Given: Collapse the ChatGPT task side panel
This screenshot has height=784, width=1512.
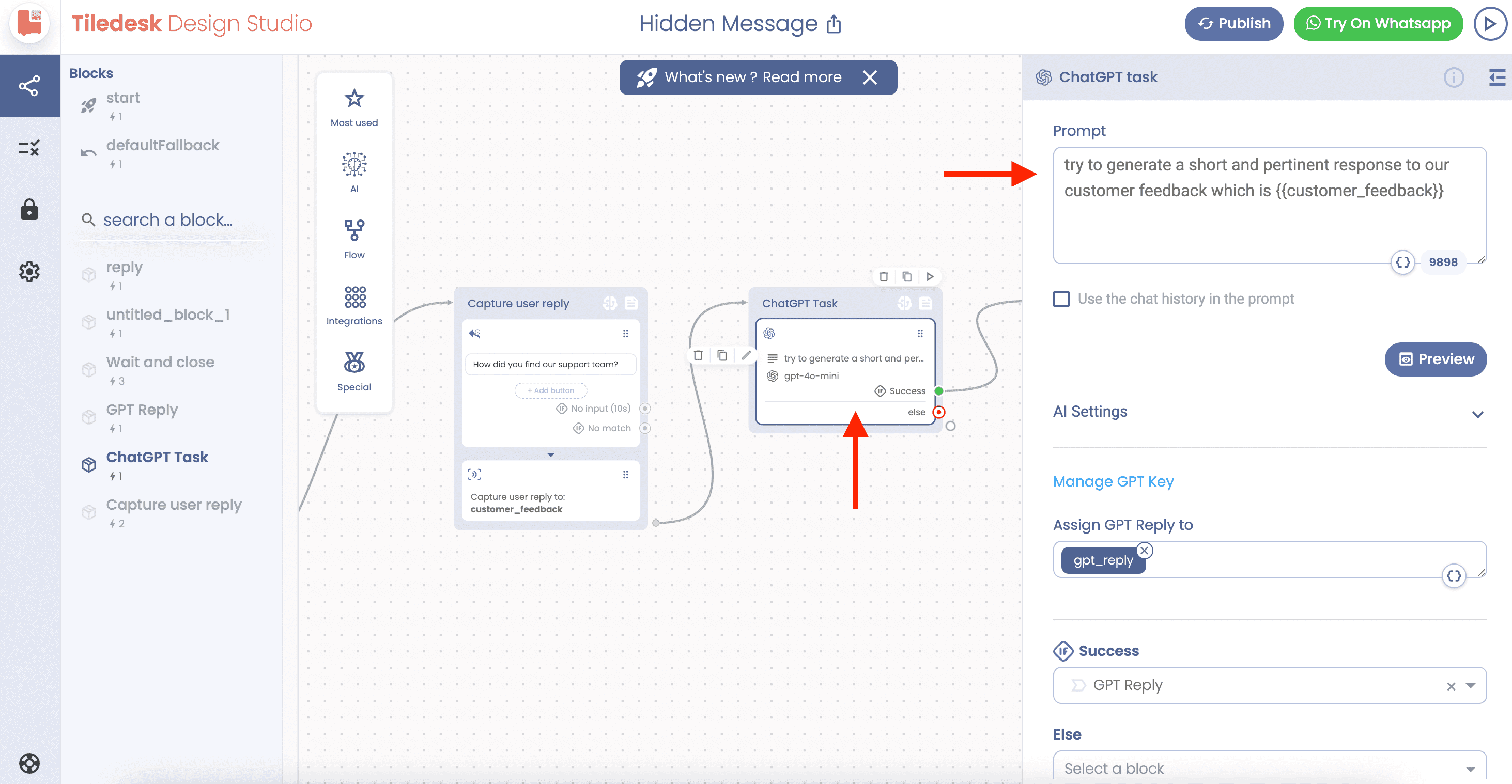Looking at the screenshot, I should (1496, 77).
